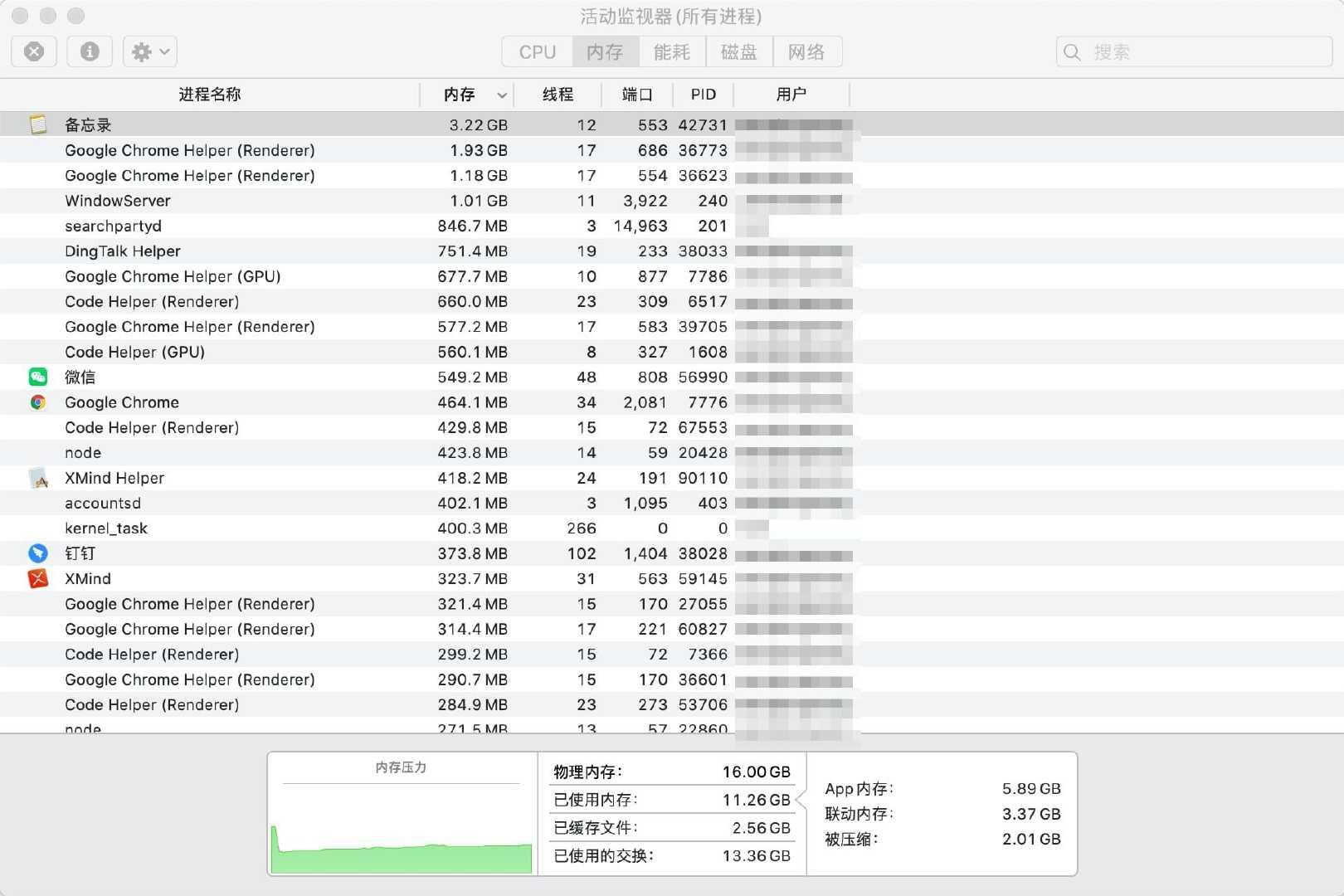The height and width of the screenshot is (896, 1344).
Task: Show the 网络 network tab
Action: tap(806, 51)
